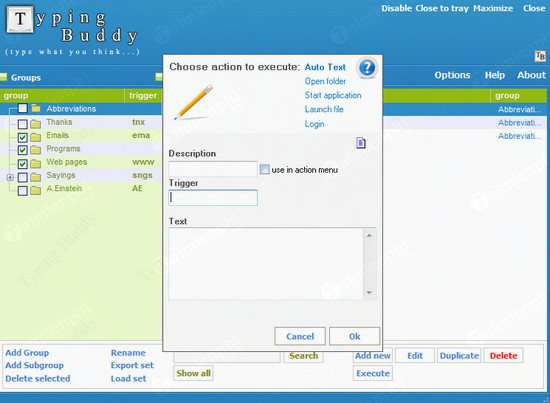The height and width of the screenshot is (403, 550).
Task: Uncheck the Programs group checkbox
Action: tap(22, 150)
